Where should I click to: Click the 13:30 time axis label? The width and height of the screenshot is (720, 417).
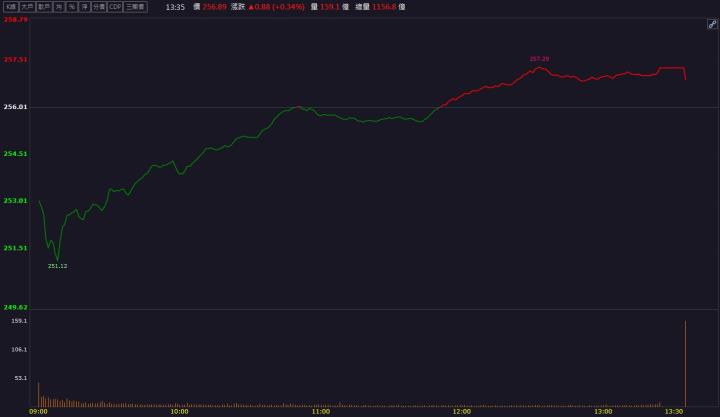(x=674, y=411)
